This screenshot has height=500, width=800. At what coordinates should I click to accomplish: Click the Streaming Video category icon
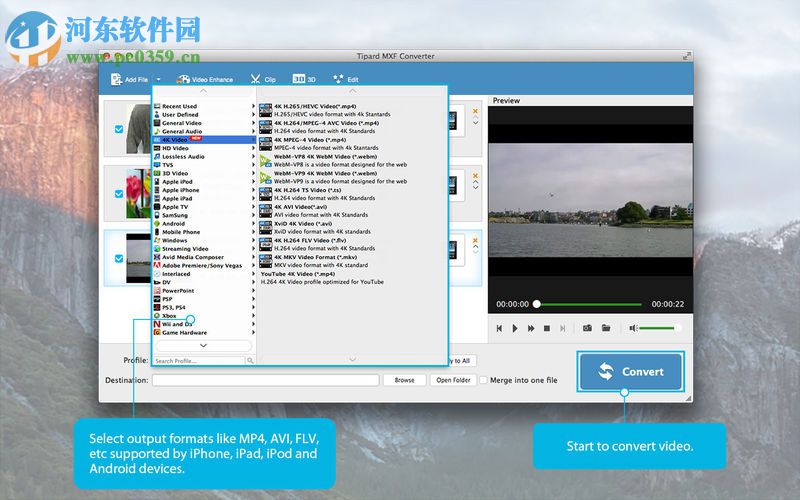coord(157,248)
